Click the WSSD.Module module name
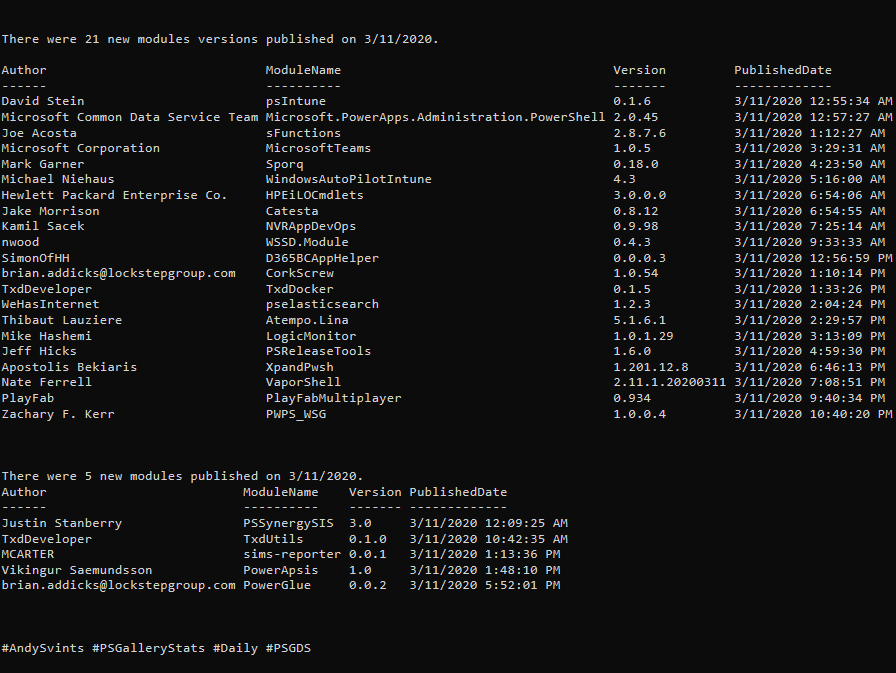Viewport: 896px width, 673px height. pyautogui.click(x=307, y=242)
